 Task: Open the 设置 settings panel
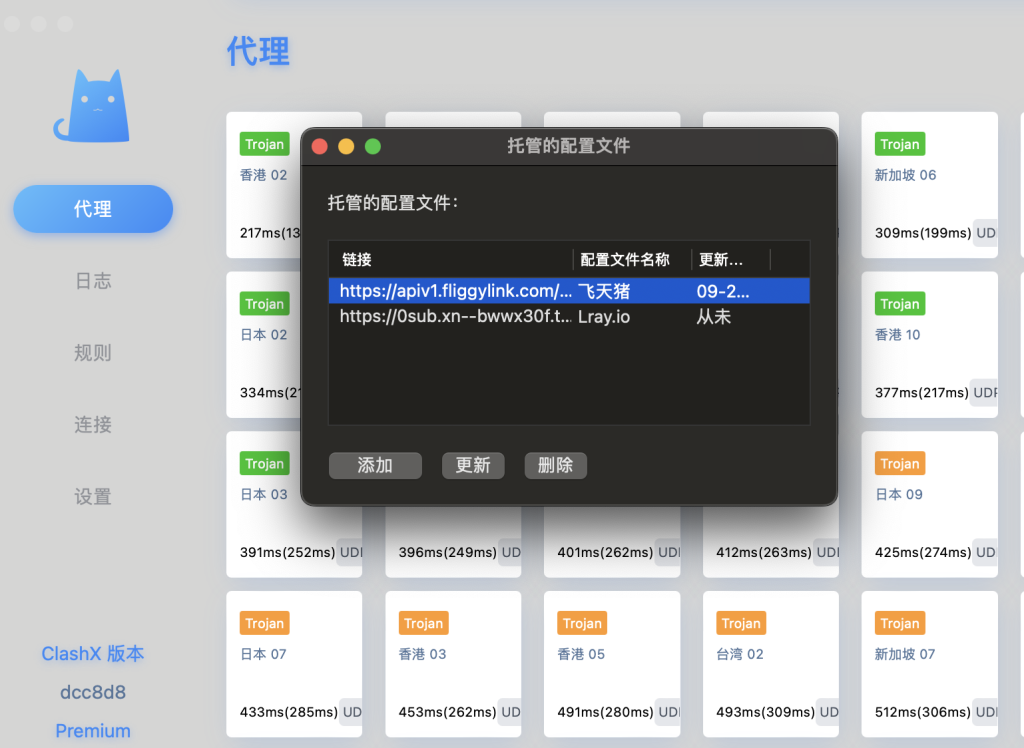click(x=92, y=497)
